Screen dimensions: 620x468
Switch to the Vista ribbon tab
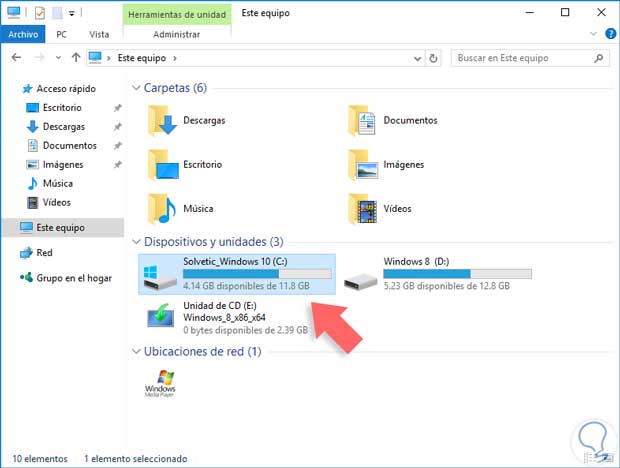click(x=99, y=34)
